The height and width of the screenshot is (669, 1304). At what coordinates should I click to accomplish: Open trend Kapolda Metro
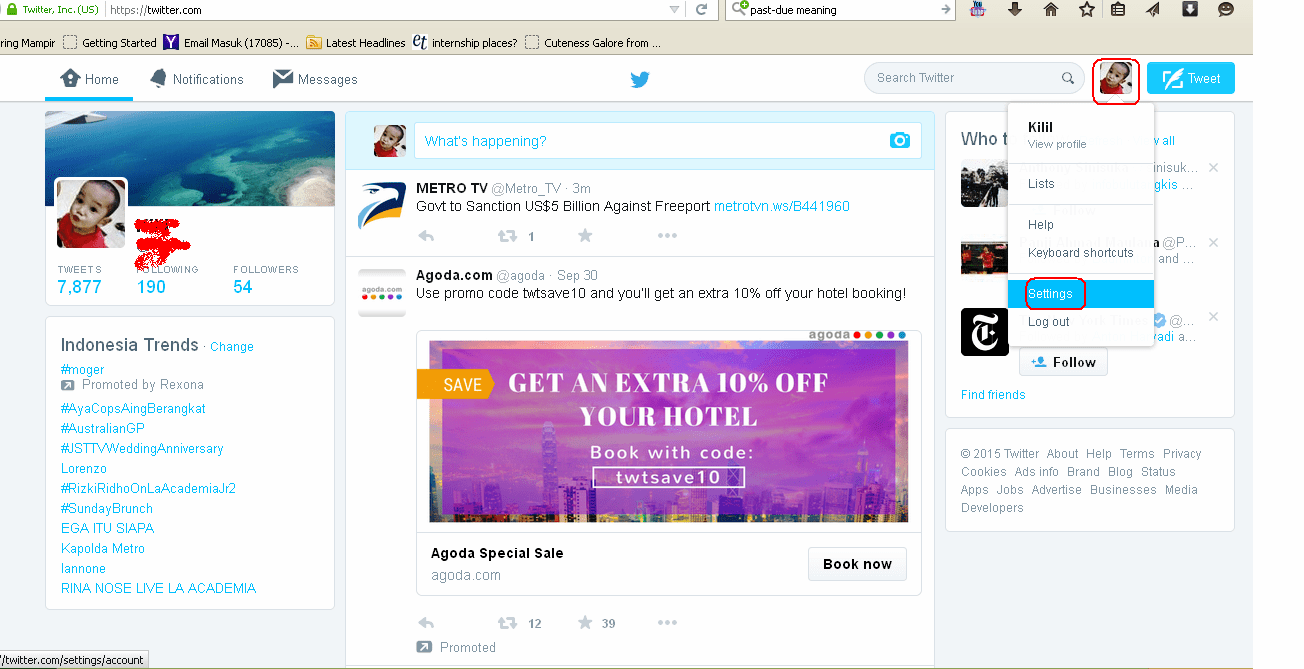[103, 549]
